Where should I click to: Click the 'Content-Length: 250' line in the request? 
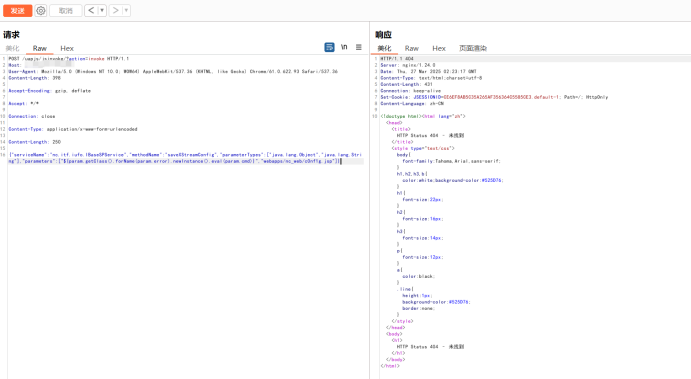click(x=35, y=142)
